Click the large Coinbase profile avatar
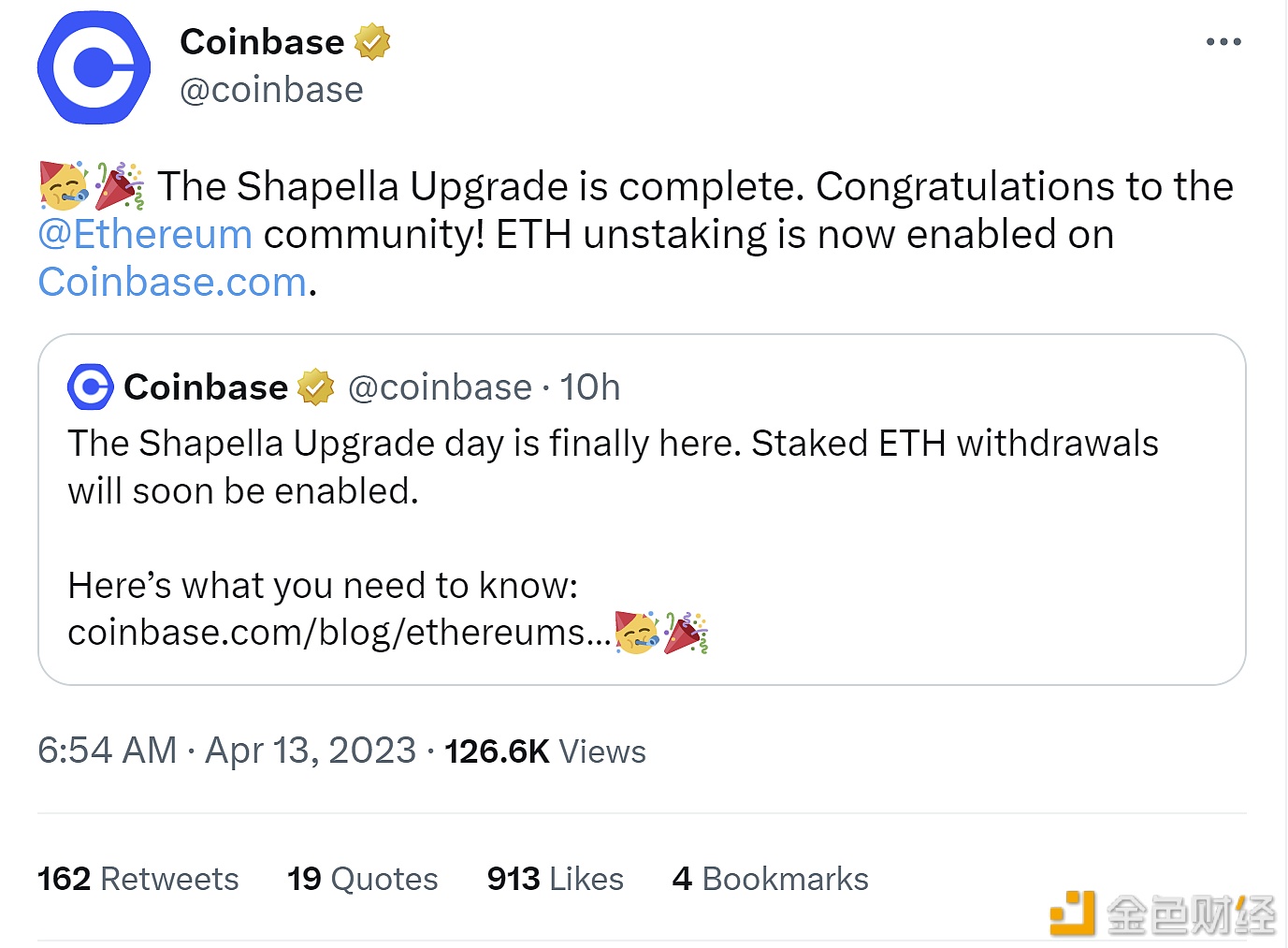 (94, 67)
